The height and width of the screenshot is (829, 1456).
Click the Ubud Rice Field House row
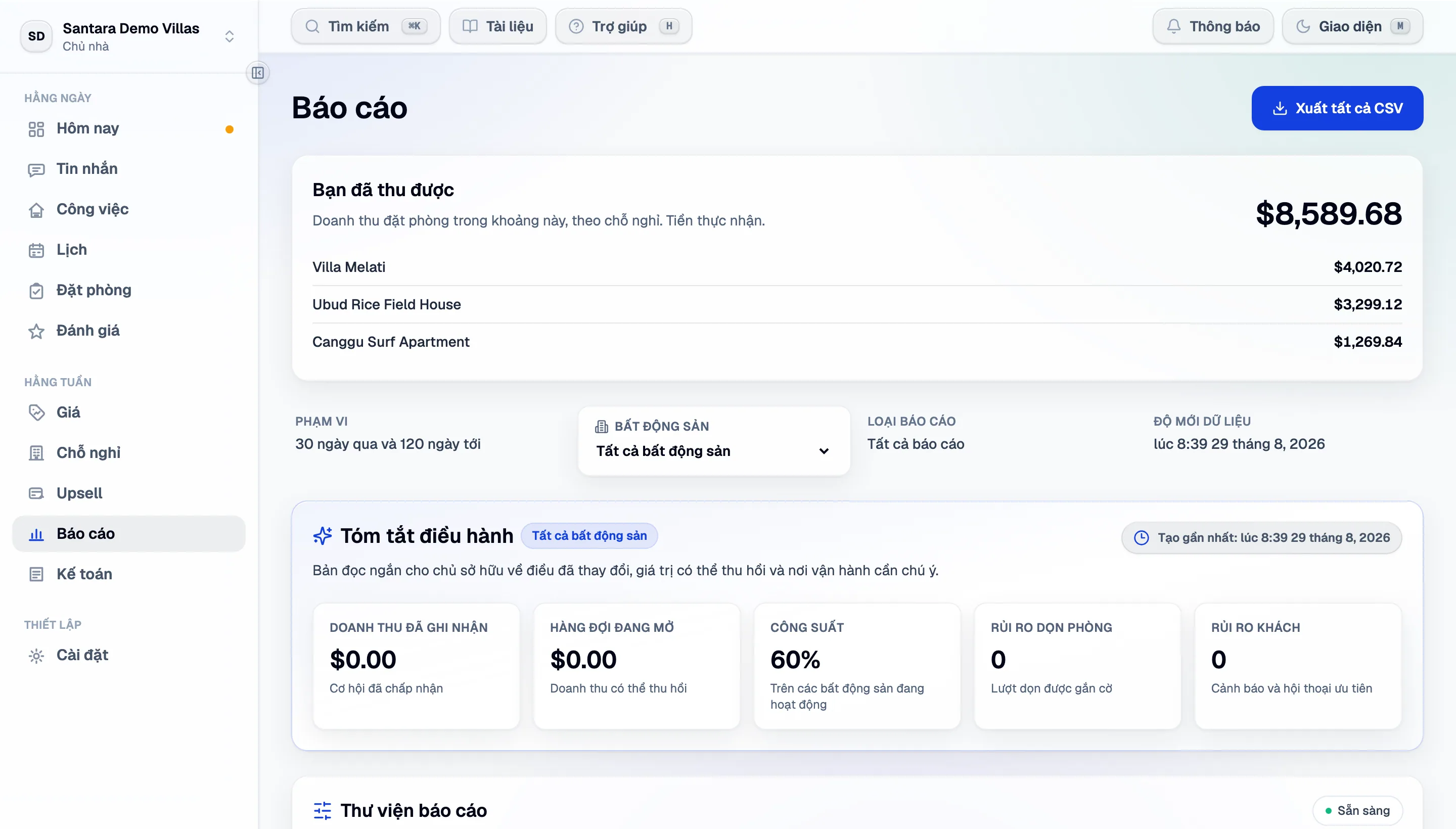click(857, 305)
